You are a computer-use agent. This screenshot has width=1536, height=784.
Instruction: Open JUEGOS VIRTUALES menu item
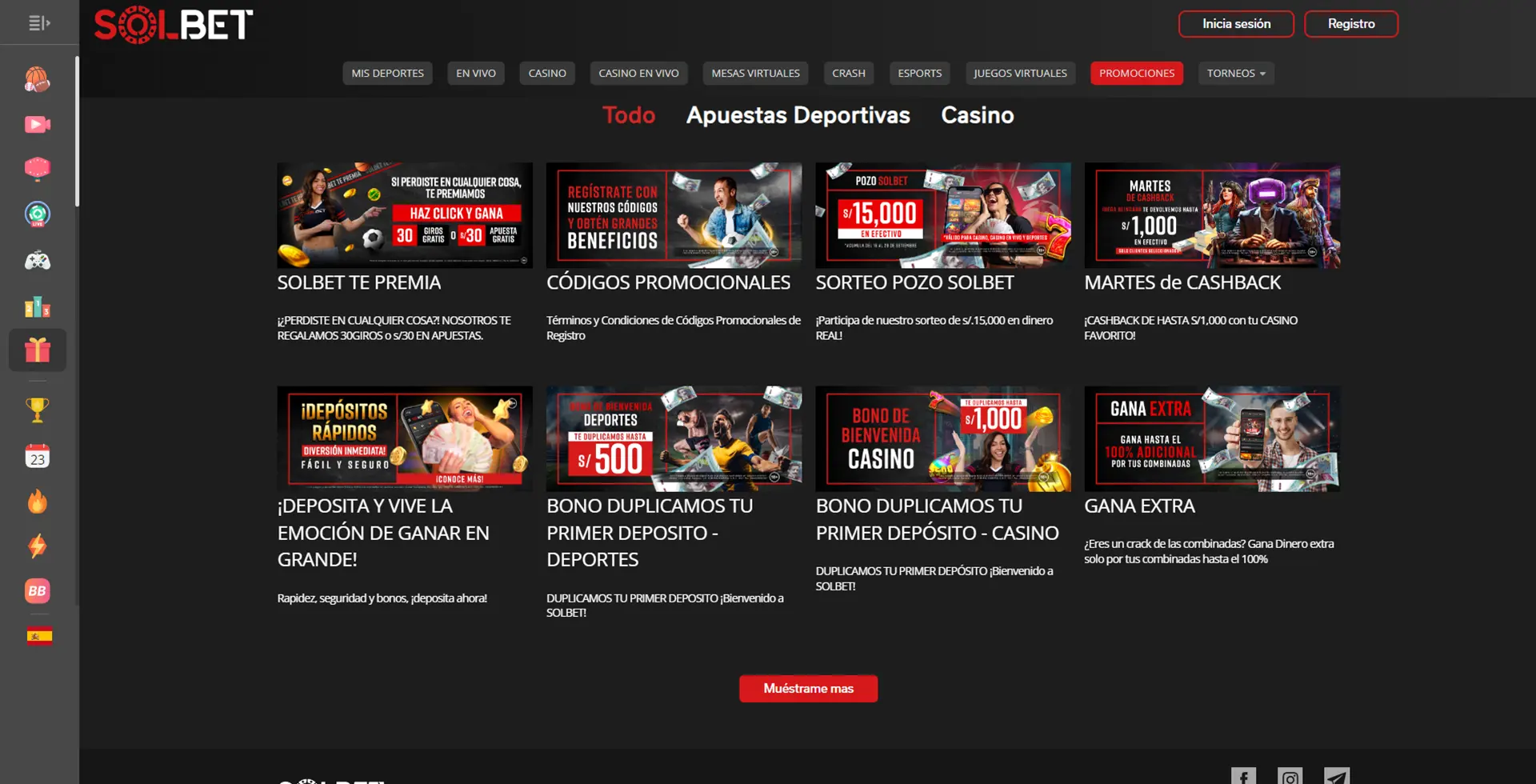[x=1020, y=73]
